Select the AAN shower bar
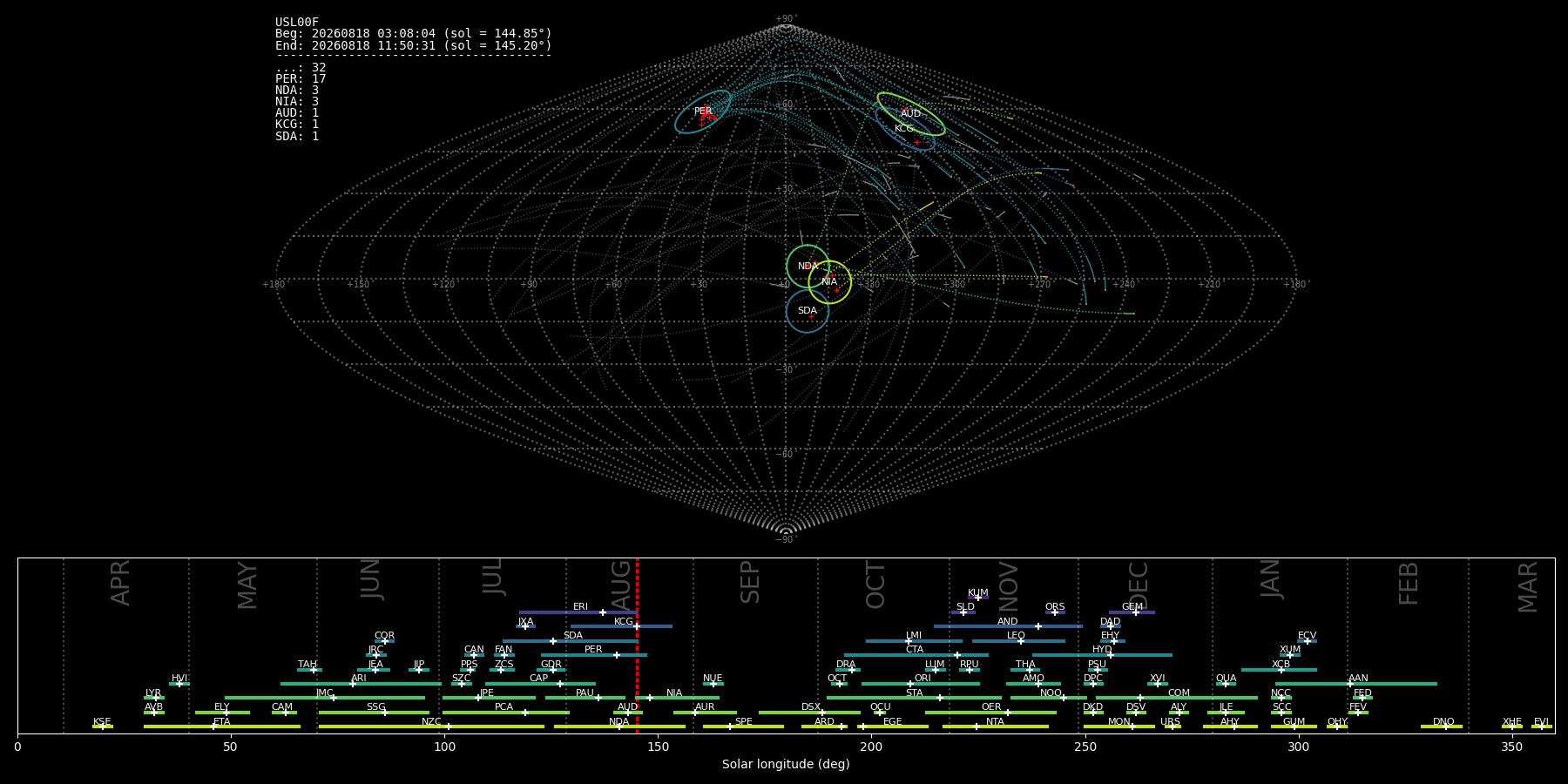 pyautogui.click(x=1356, y=684)
